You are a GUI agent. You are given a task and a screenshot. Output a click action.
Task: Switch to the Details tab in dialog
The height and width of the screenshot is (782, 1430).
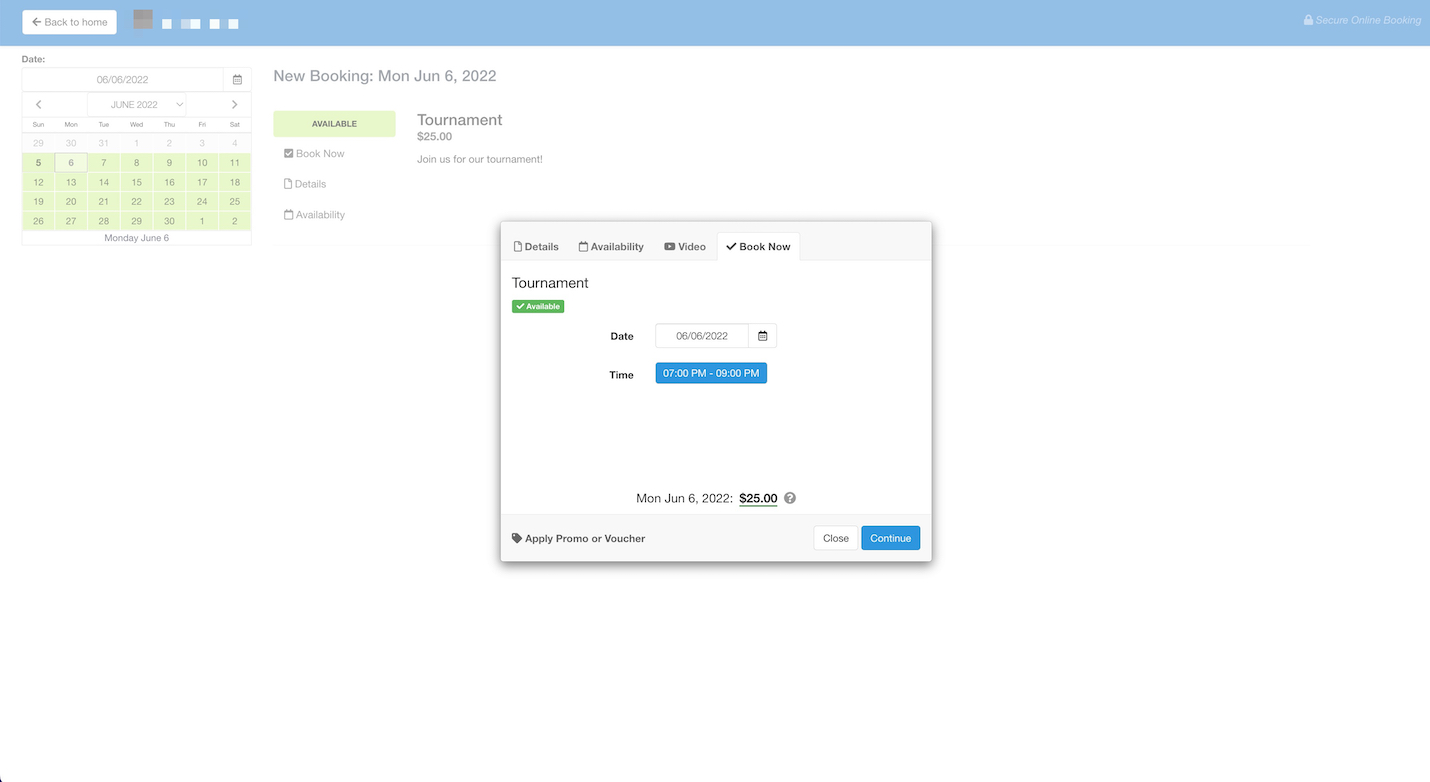click(536, 247)
